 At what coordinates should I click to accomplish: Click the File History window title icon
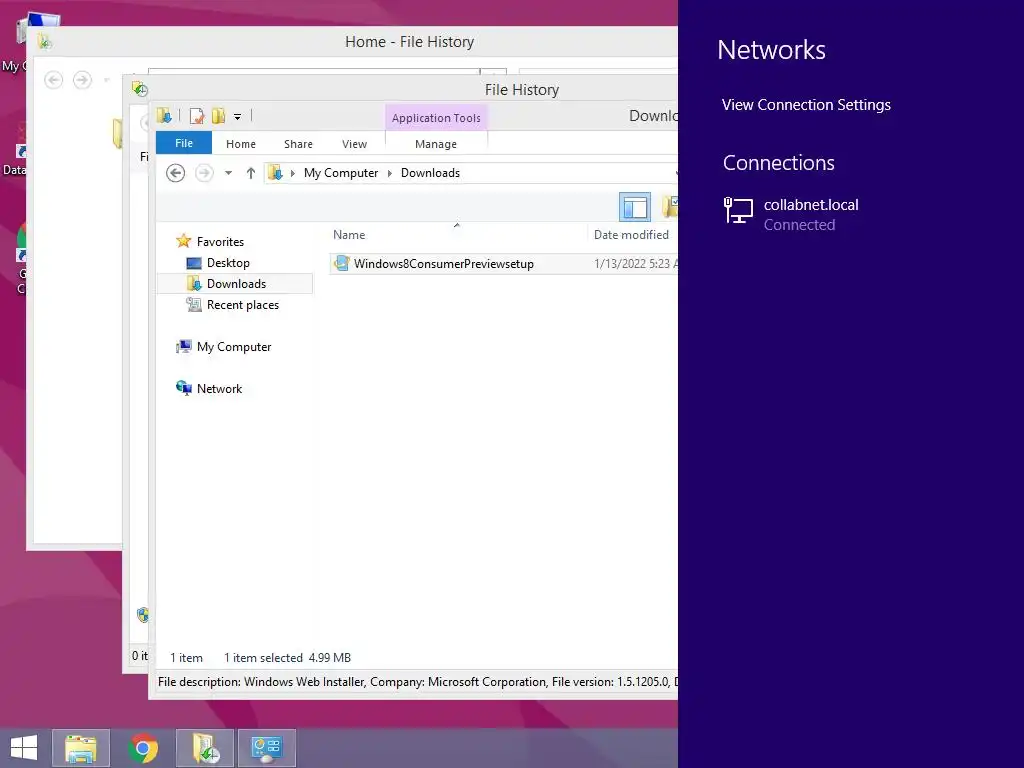pos(140,88)
